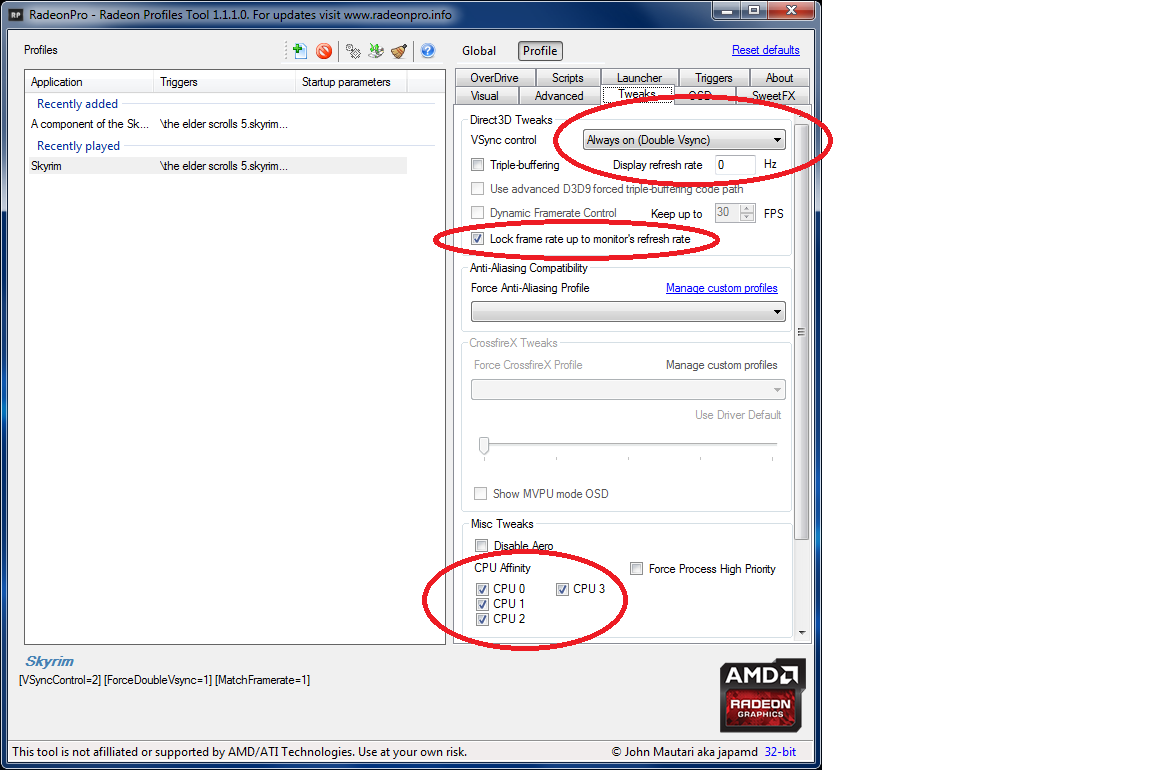Enable Disable Aero checkbox
The image size is (1152, 770).
(481, 545)
